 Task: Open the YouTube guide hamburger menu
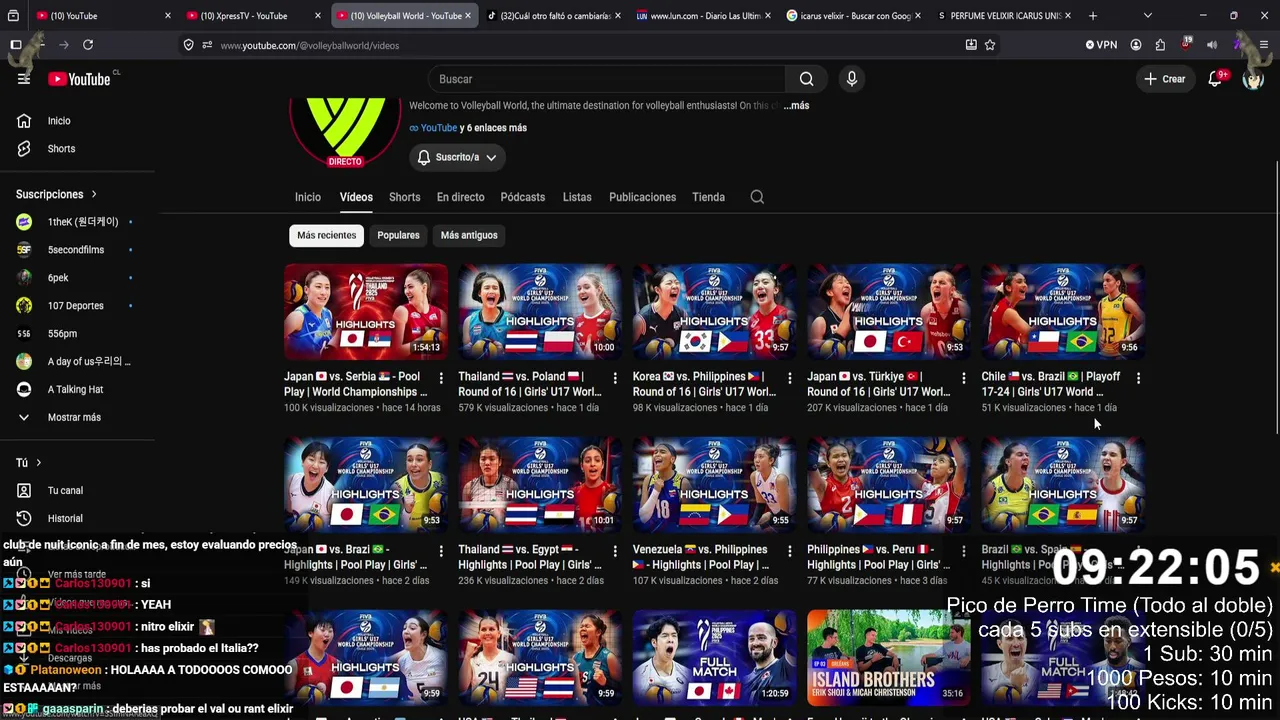click(24, 79)
